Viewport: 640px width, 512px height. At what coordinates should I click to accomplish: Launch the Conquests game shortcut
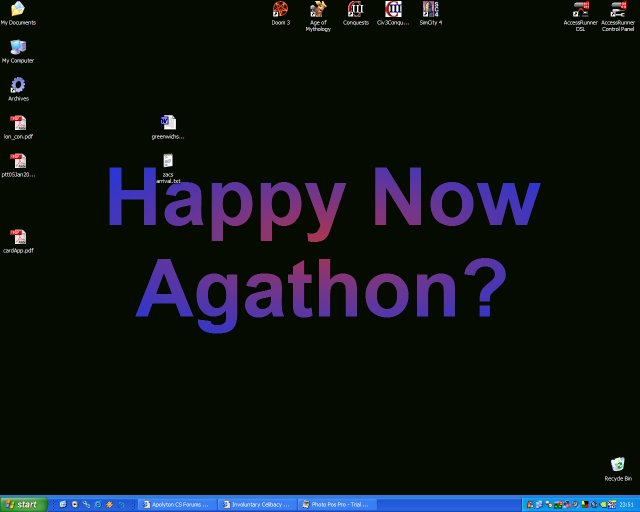(x=356, y=9)
